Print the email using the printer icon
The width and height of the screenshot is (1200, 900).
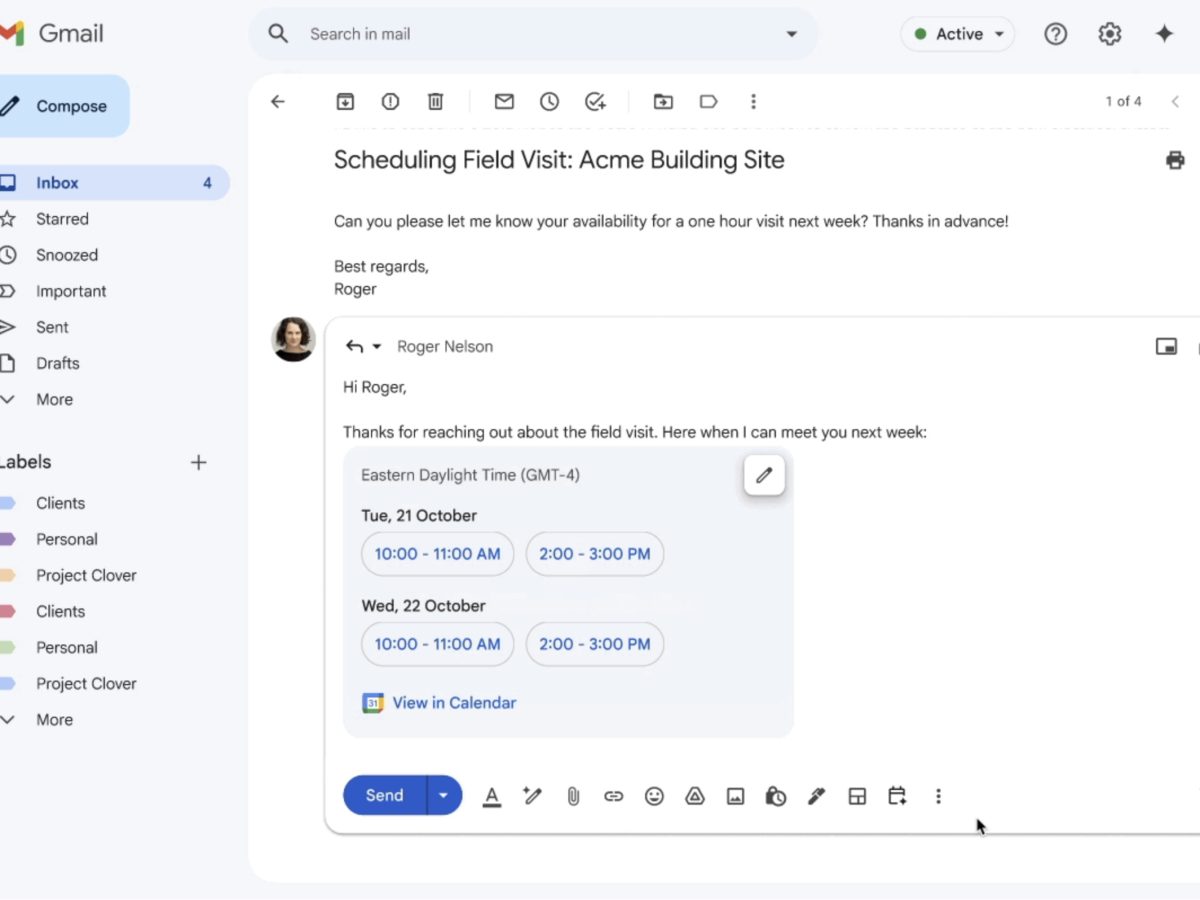coord(1175,160)
